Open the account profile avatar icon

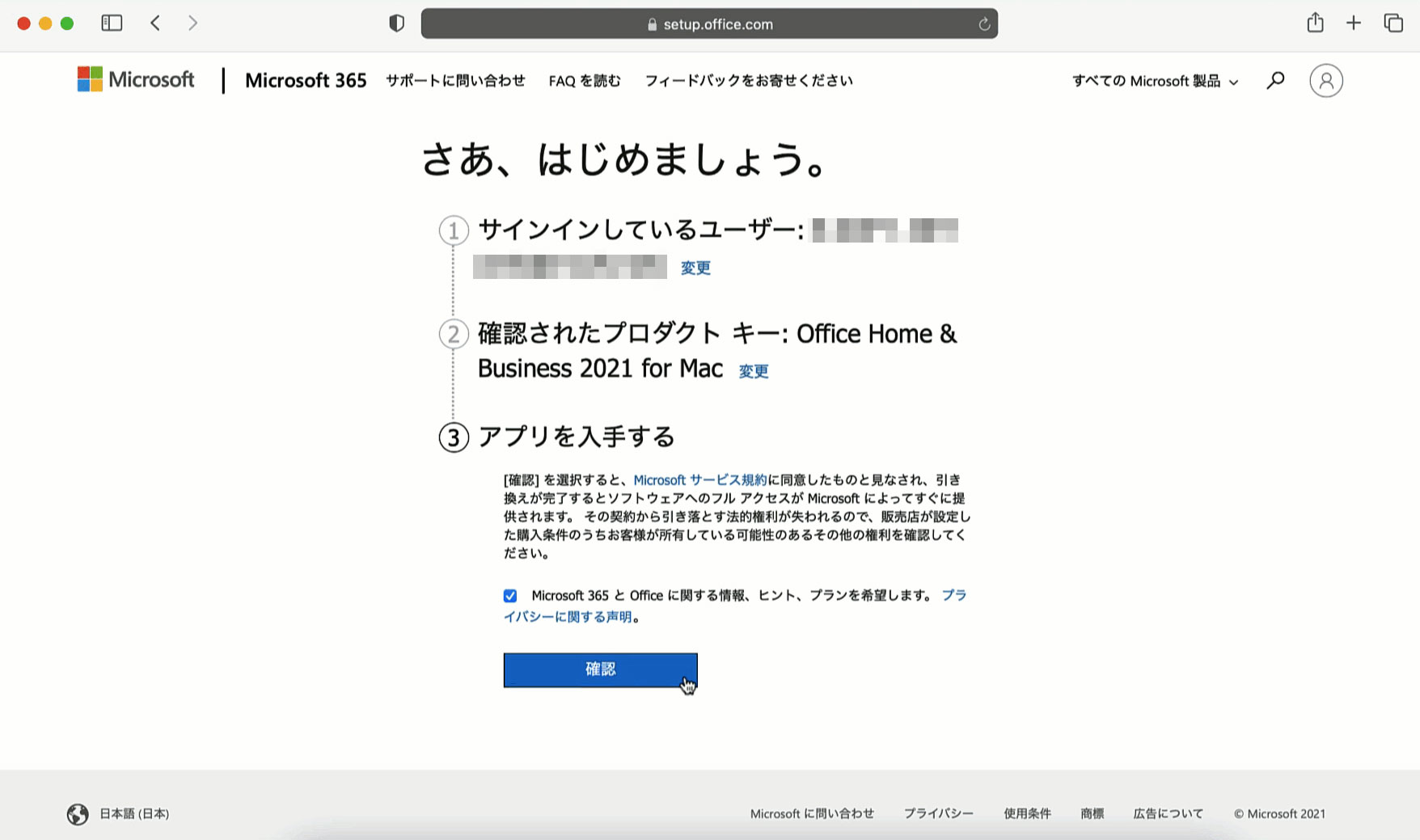coord(1326,80)
